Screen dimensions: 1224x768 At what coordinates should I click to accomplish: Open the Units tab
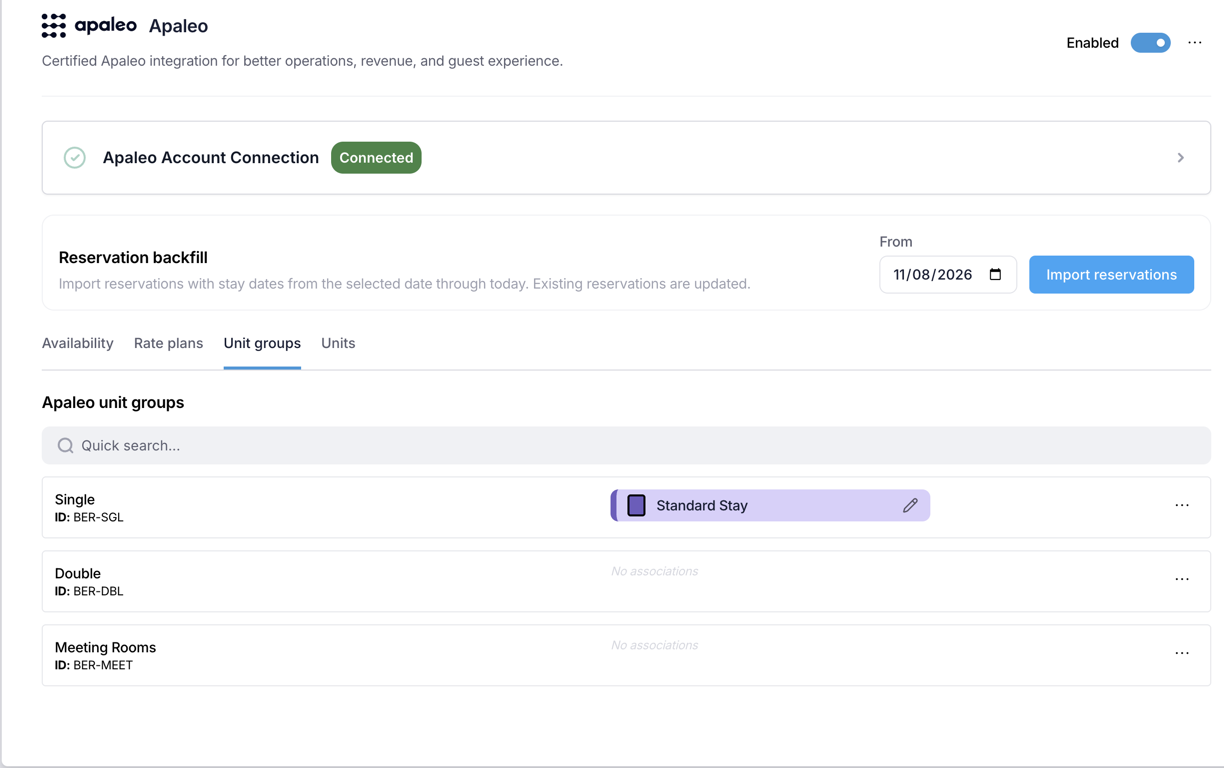[338, 343]
